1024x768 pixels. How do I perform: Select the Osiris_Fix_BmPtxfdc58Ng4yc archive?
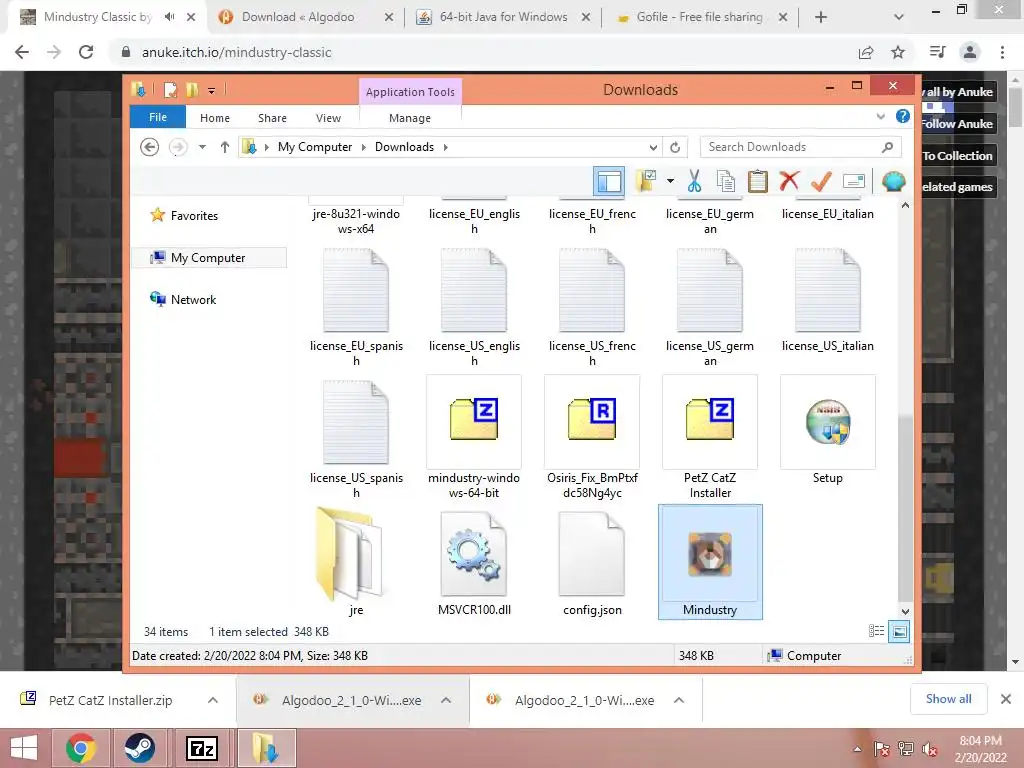[x=592, y=437]
